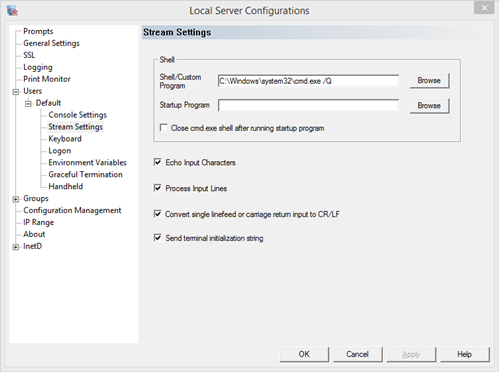Select Stream Settings in tree
The image size is (499, 372).
tap(75, 127)
